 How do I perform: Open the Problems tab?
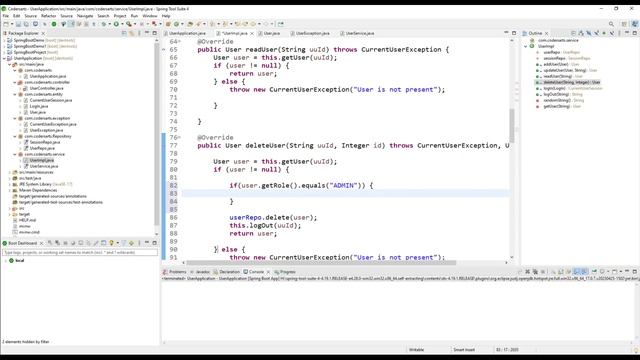point(177,272)
